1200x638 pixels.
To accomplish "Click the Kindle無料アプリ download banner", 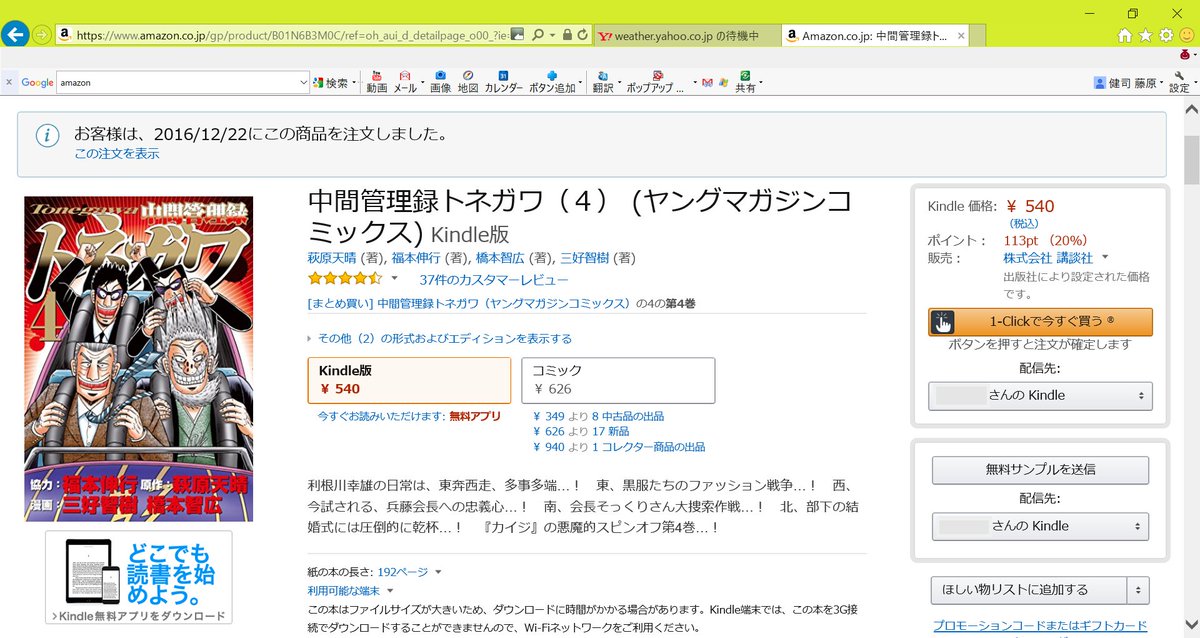I will pyautogui.click(x=138, y=578).
